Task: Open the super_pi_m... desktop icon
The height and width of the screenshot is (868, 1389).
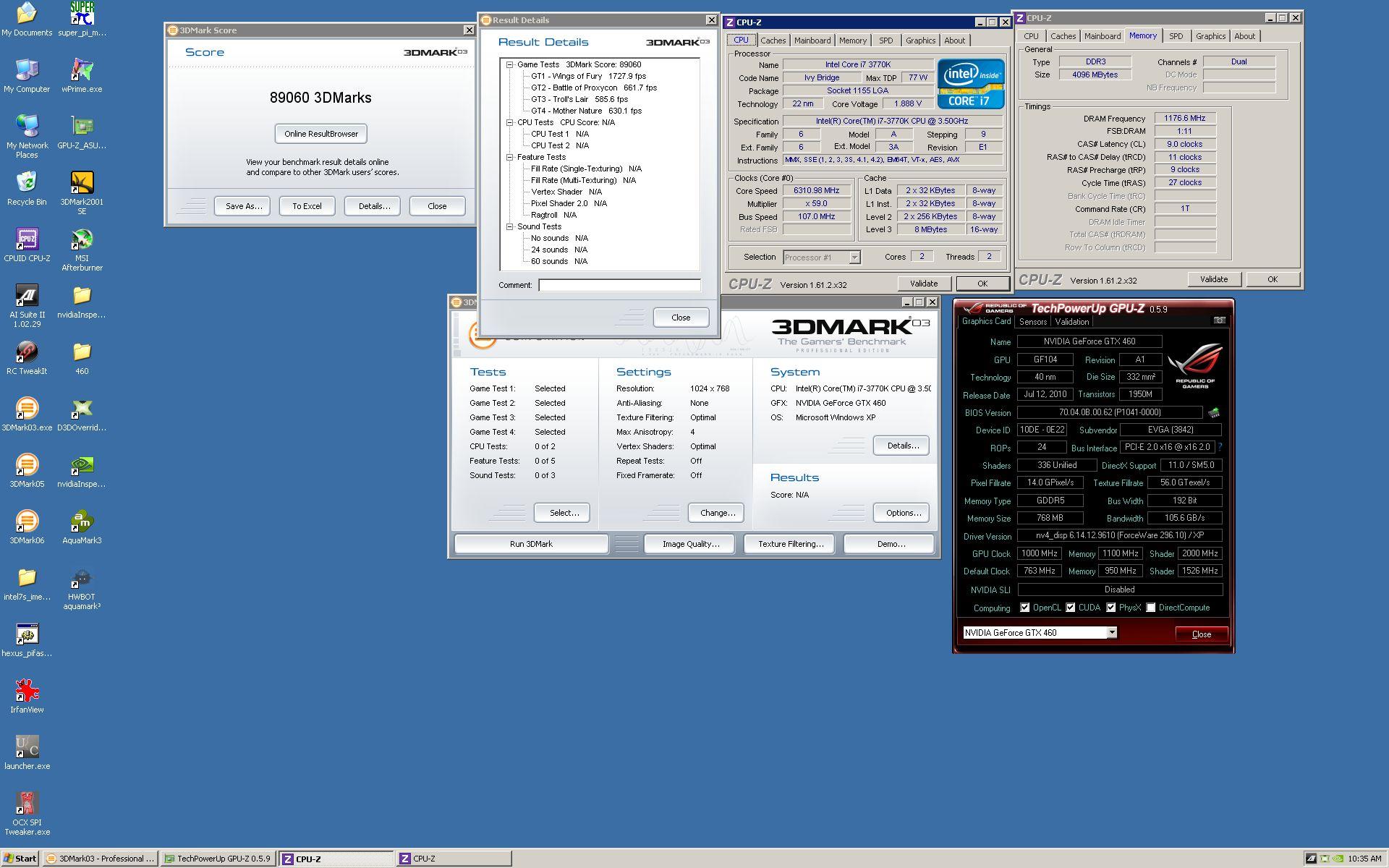Action: (82, 20)
